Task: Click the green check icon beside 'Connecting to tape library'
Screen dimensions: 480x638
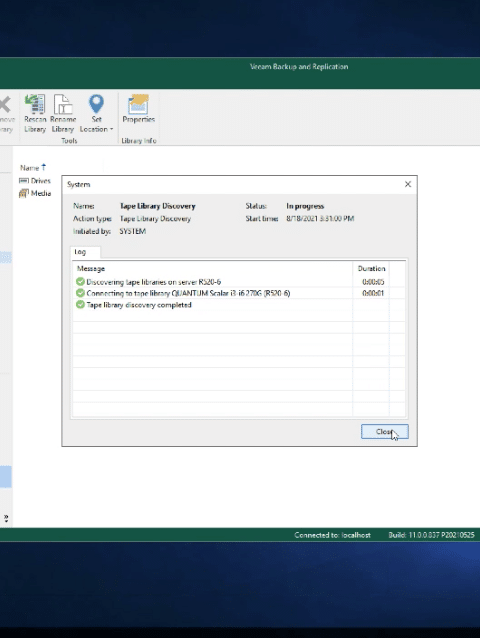Action: tap(80, 293)
